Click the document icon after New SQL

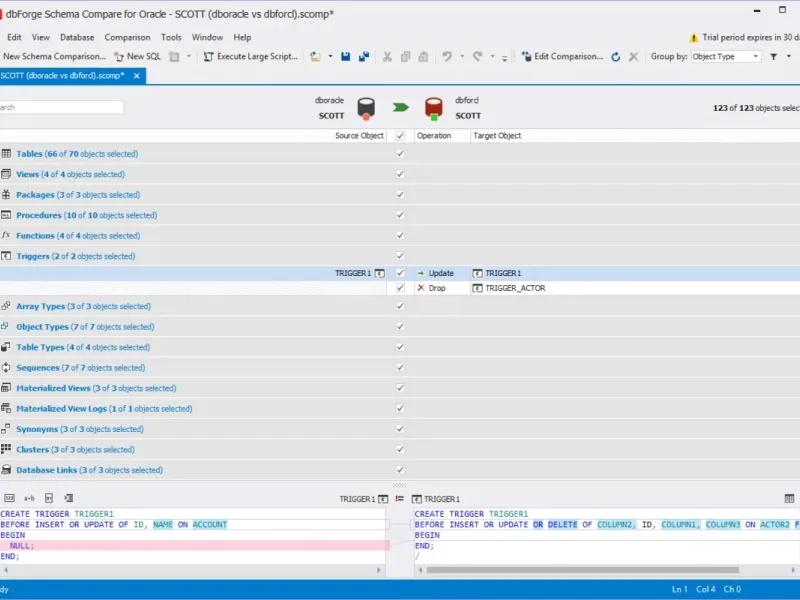[x=174, y=57]
